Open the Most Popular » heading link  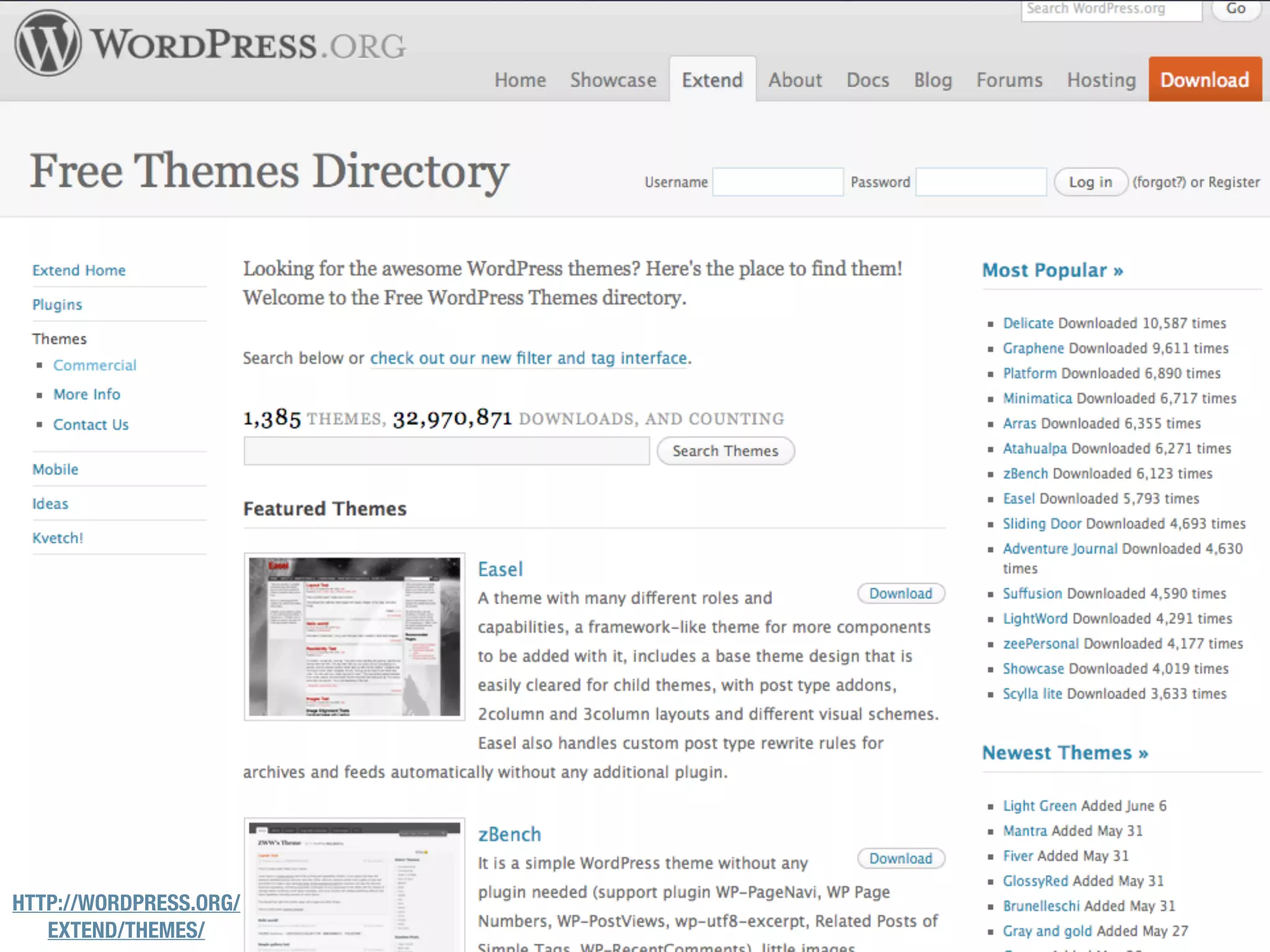click(1052, 270)
